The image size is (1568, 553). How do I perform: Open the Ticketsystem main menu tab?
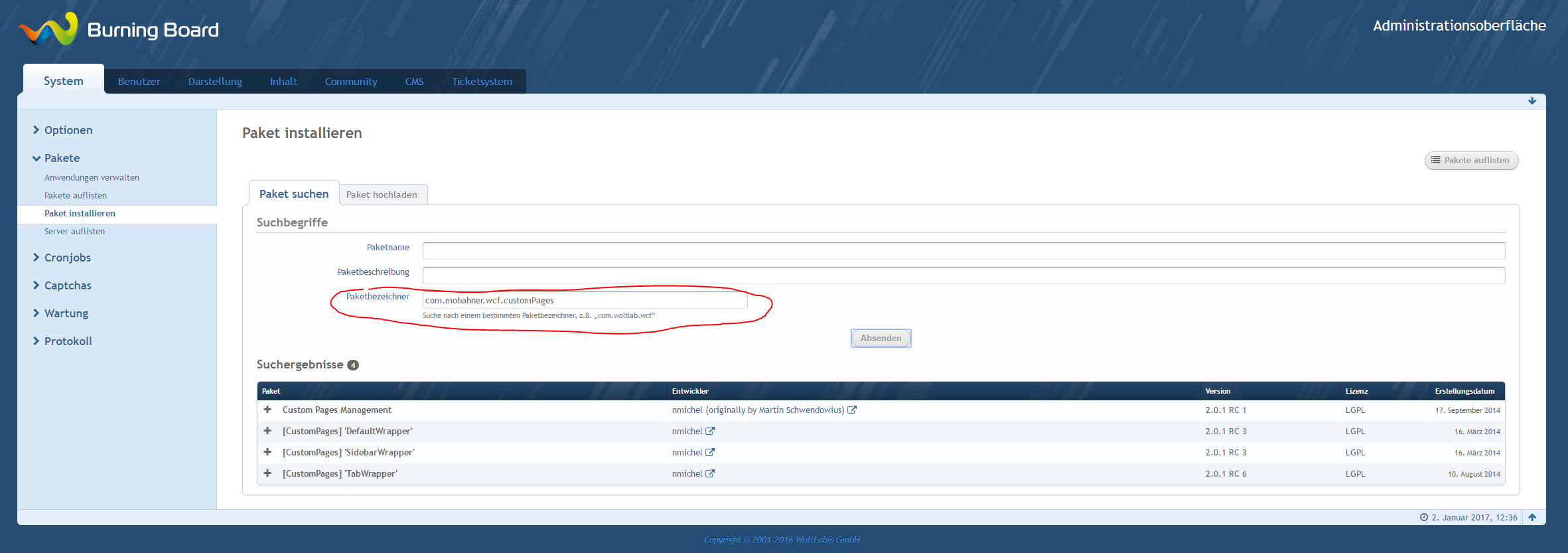(482, 82)
